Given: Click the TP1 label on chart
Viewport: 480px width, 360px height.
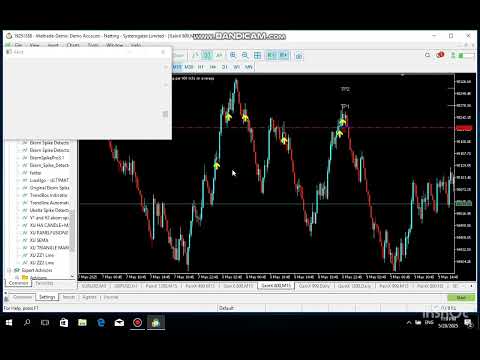Looking at the screenshot, I should pos(345,106).
